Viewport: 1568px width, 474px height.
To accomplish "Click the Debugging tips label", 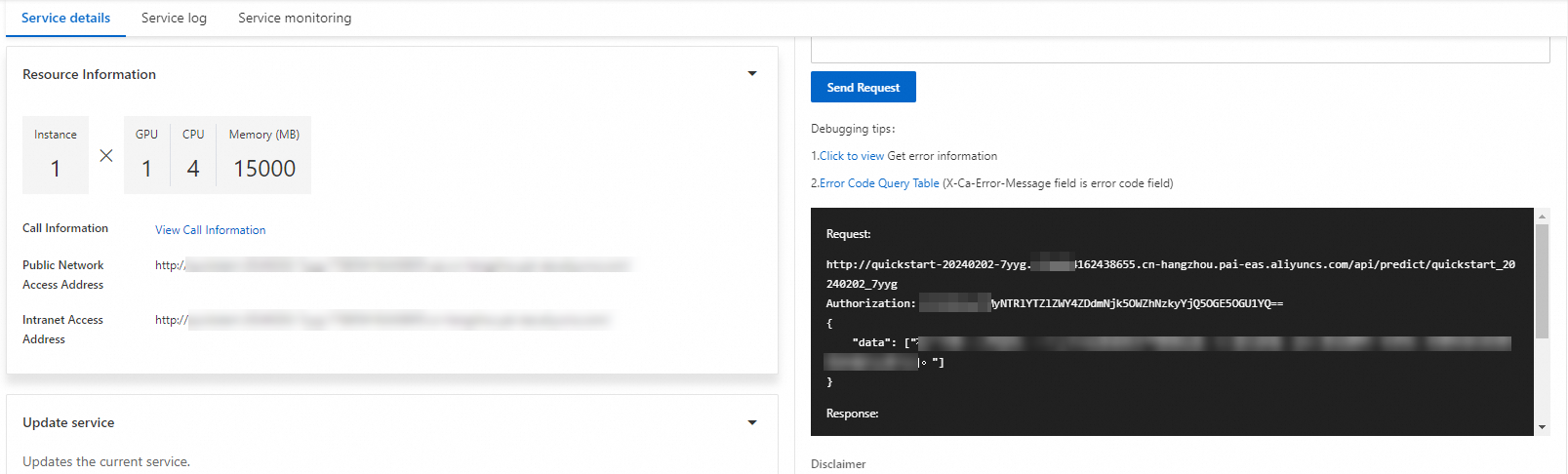I will pos(853,129).
